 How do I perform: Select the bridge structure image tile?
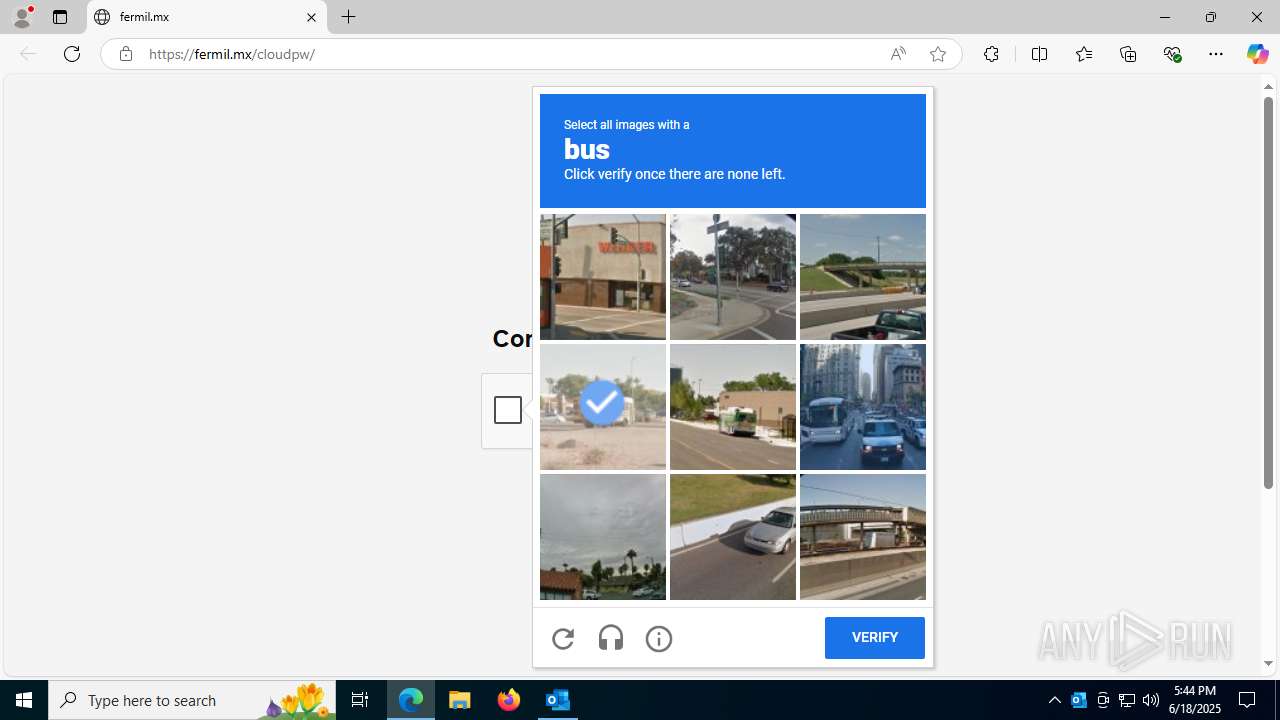tap(863, 537)
